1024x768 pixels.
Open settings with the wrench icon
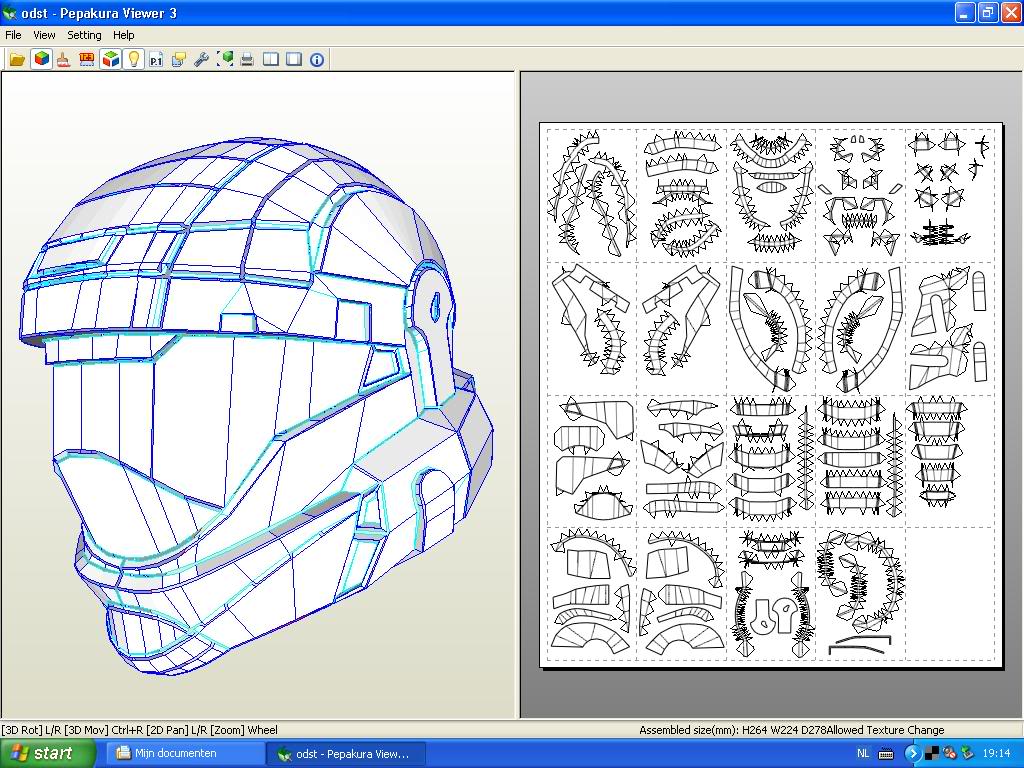201,60
